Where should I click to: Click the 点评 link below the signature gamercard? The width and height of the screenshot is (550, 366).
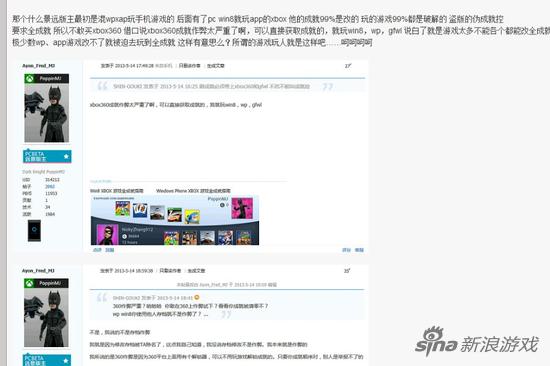point(97,250)
